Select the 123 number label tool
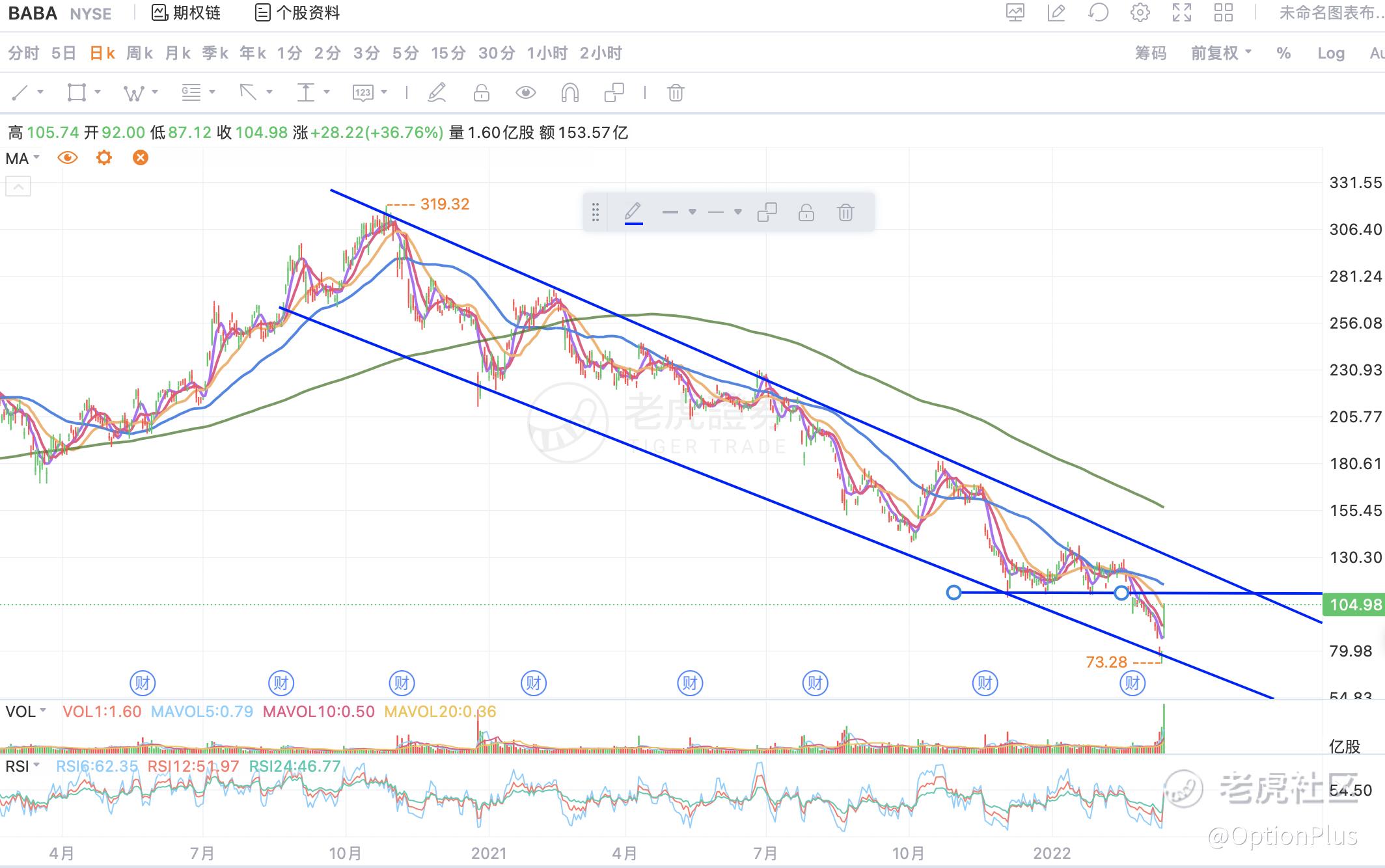 coord(363,93)
